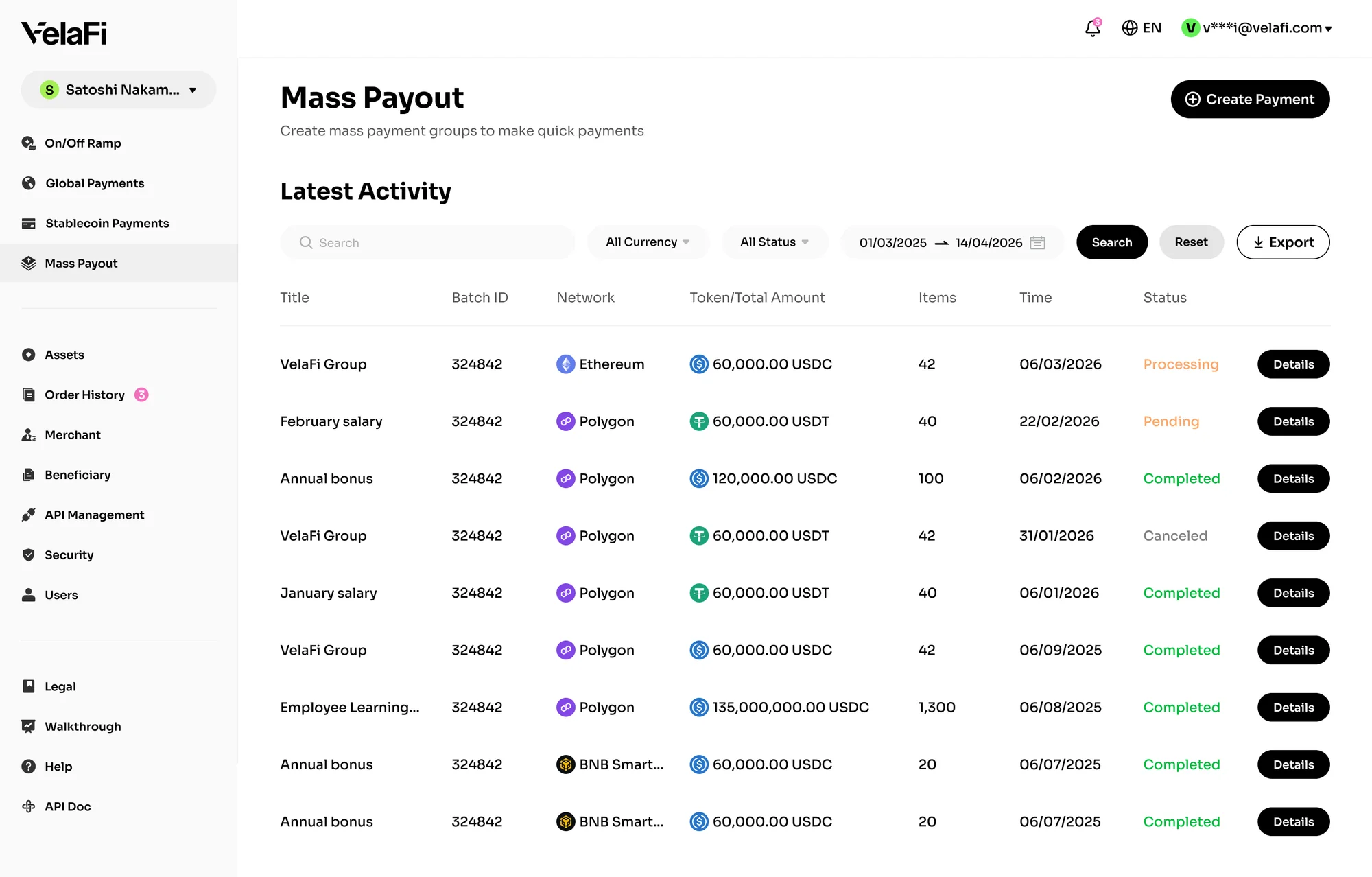This screenshot has height=877, width=1372.
Task: Click the Create Payment button
Action: click(x=1250, y=100)
